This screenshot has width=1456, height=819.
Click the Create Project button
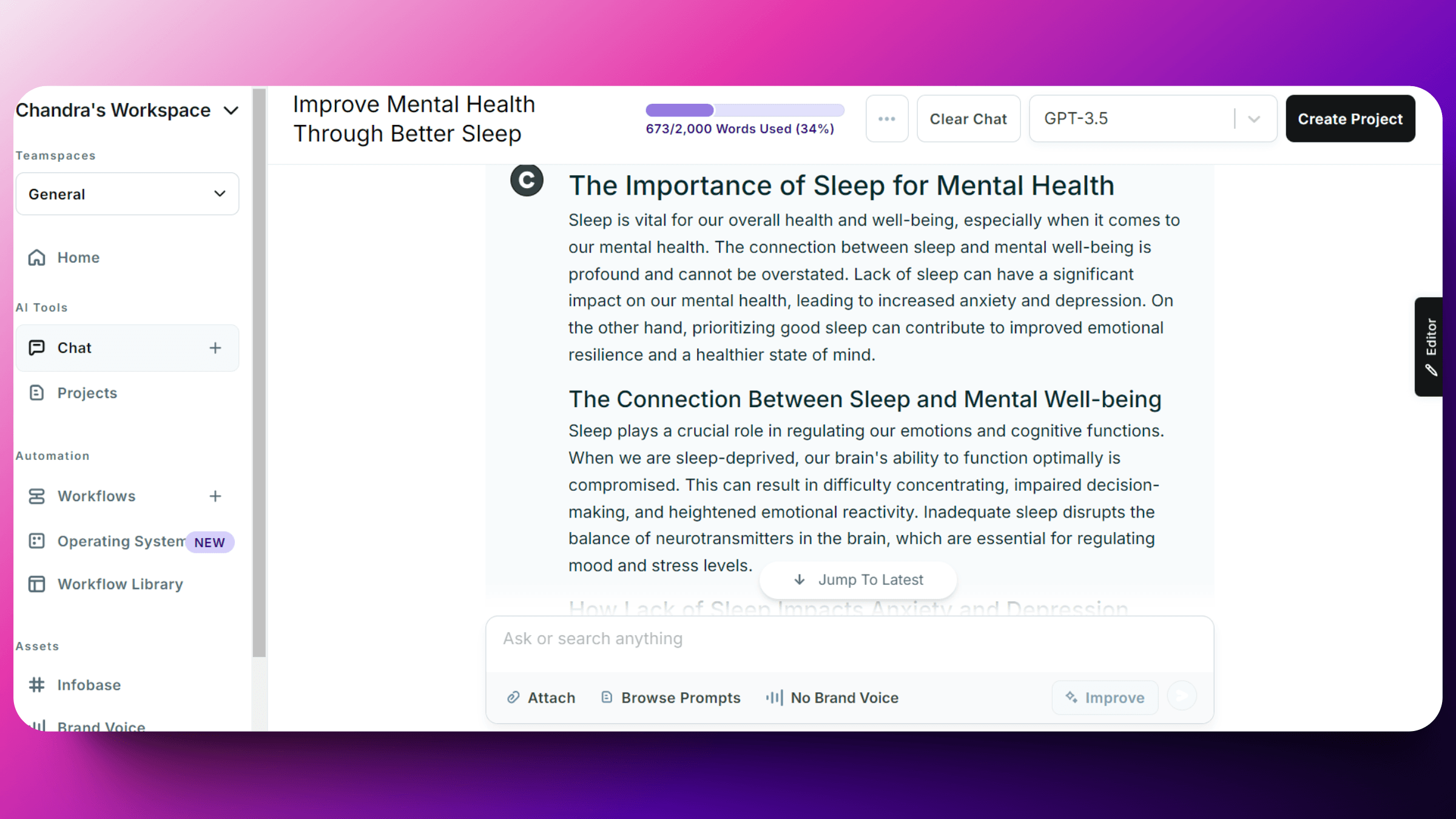pyautogui.click(x=1350, y=118)
